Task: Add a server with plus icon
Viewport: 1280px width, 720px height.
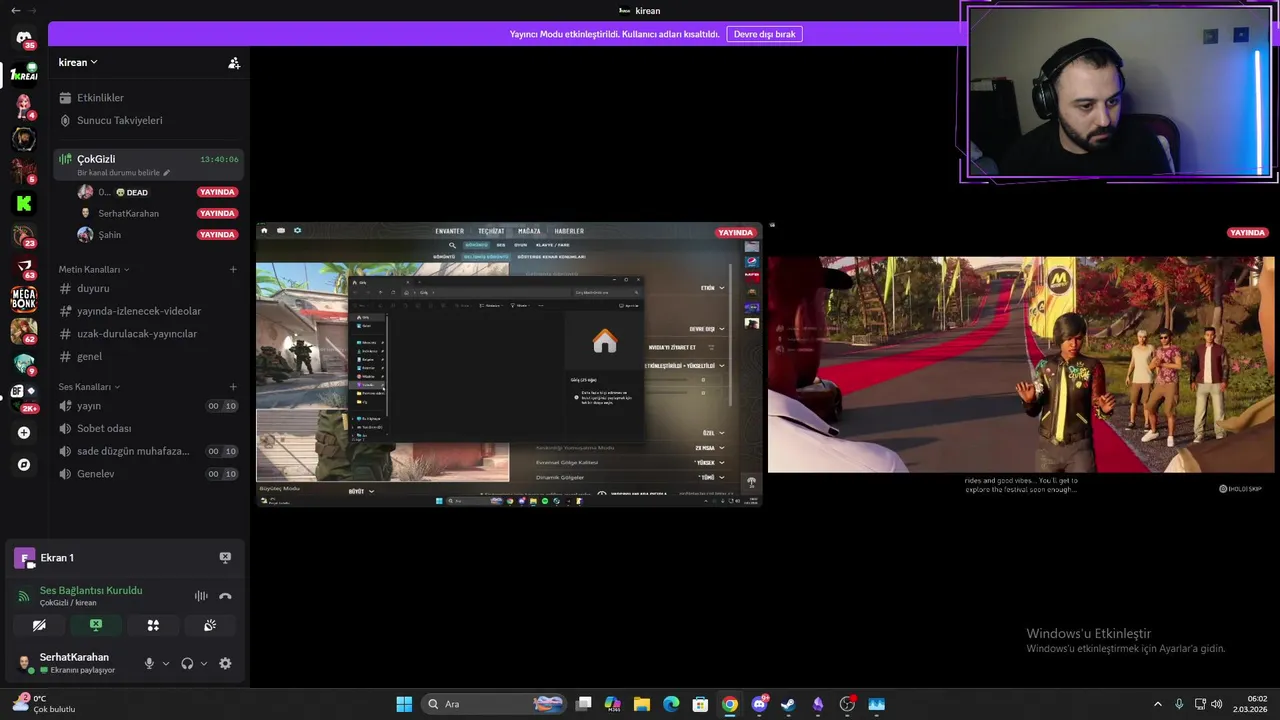Action: (24, 433)
